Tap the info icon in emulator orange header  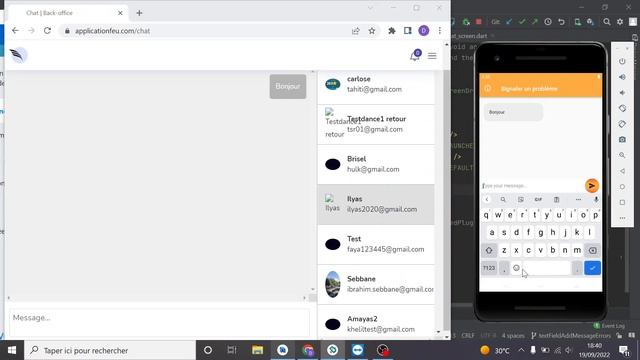tap(487, 89)
